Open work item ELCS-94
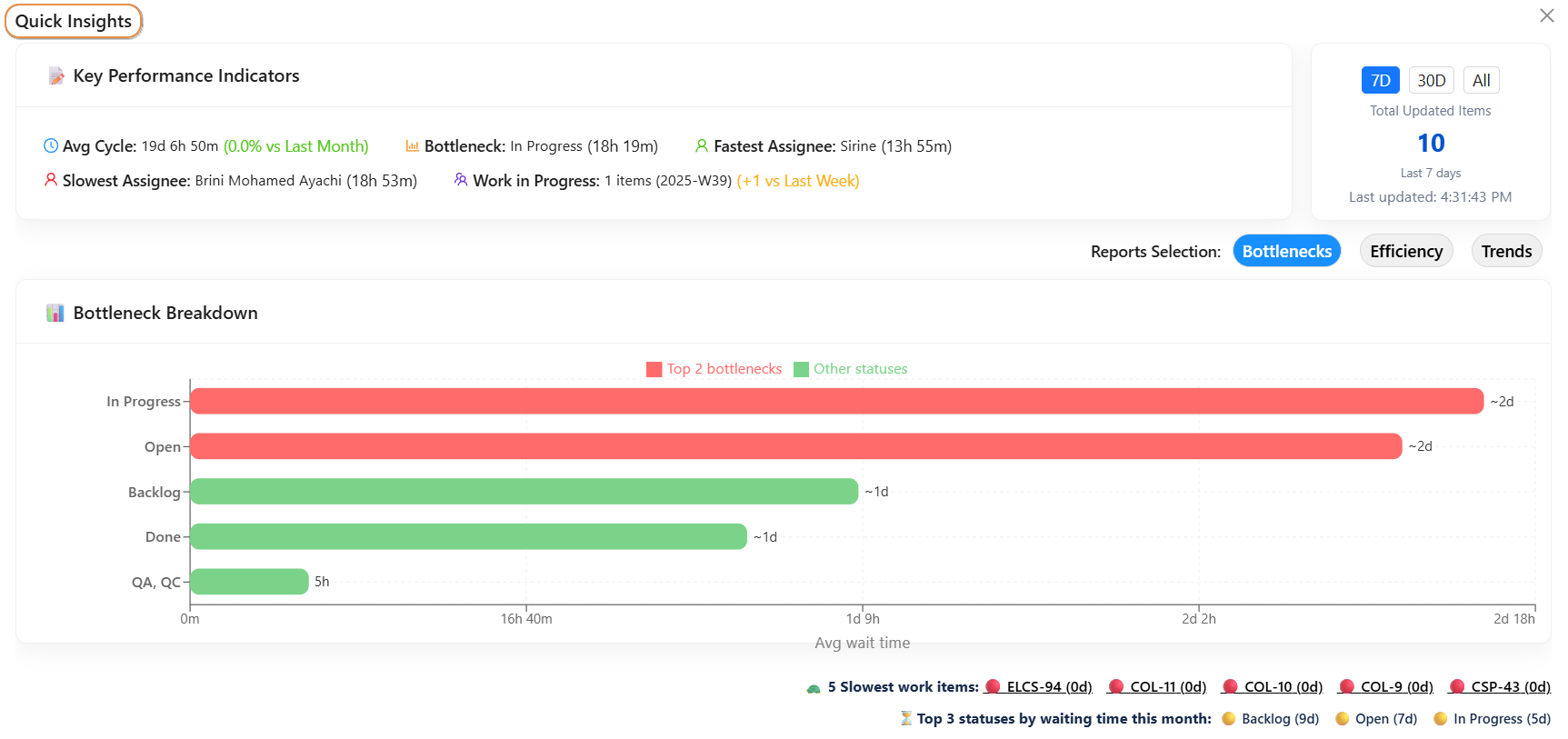Viewport: 1568px width, 739px height. [x=1048, y=687]
